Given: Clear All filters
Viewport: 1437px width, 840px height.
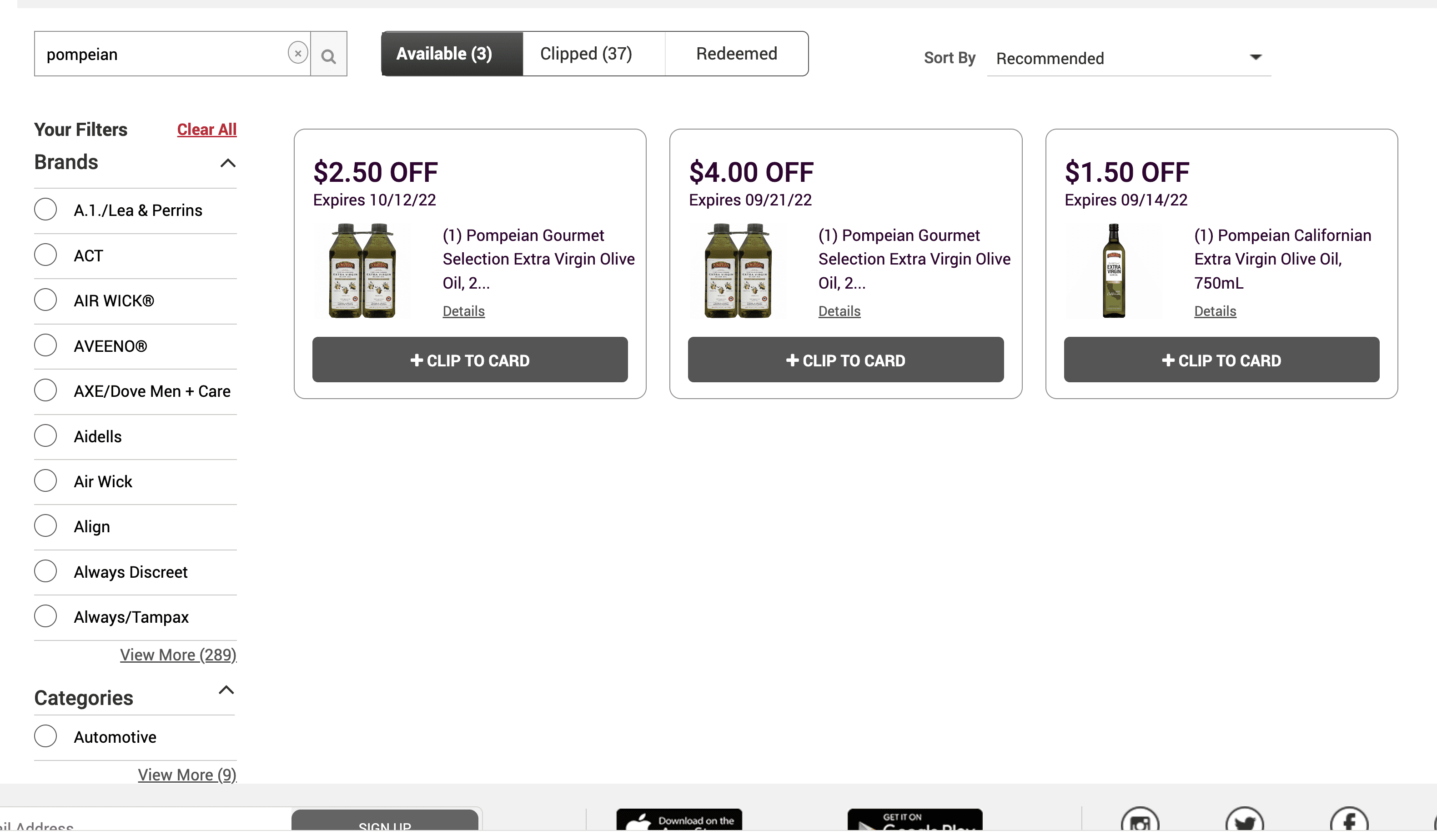Looking at the screenshot, I should (207, 130).
